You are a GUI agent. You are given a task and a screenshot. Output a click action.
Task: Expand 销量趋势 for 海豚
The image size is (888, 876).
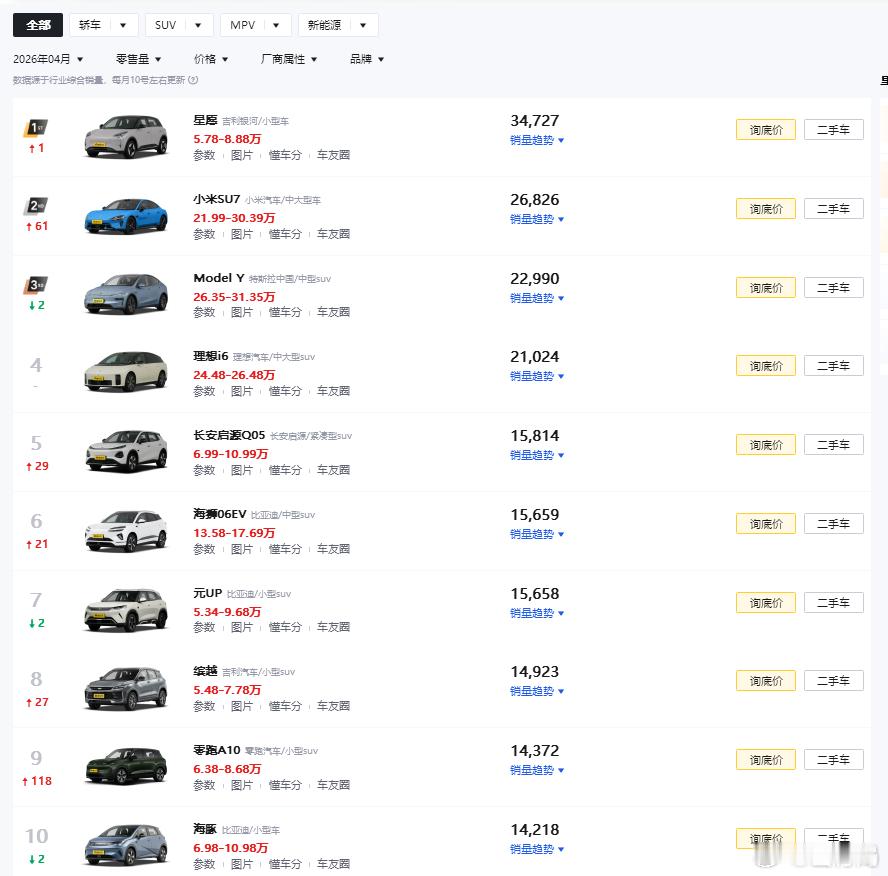coord(537,849)
